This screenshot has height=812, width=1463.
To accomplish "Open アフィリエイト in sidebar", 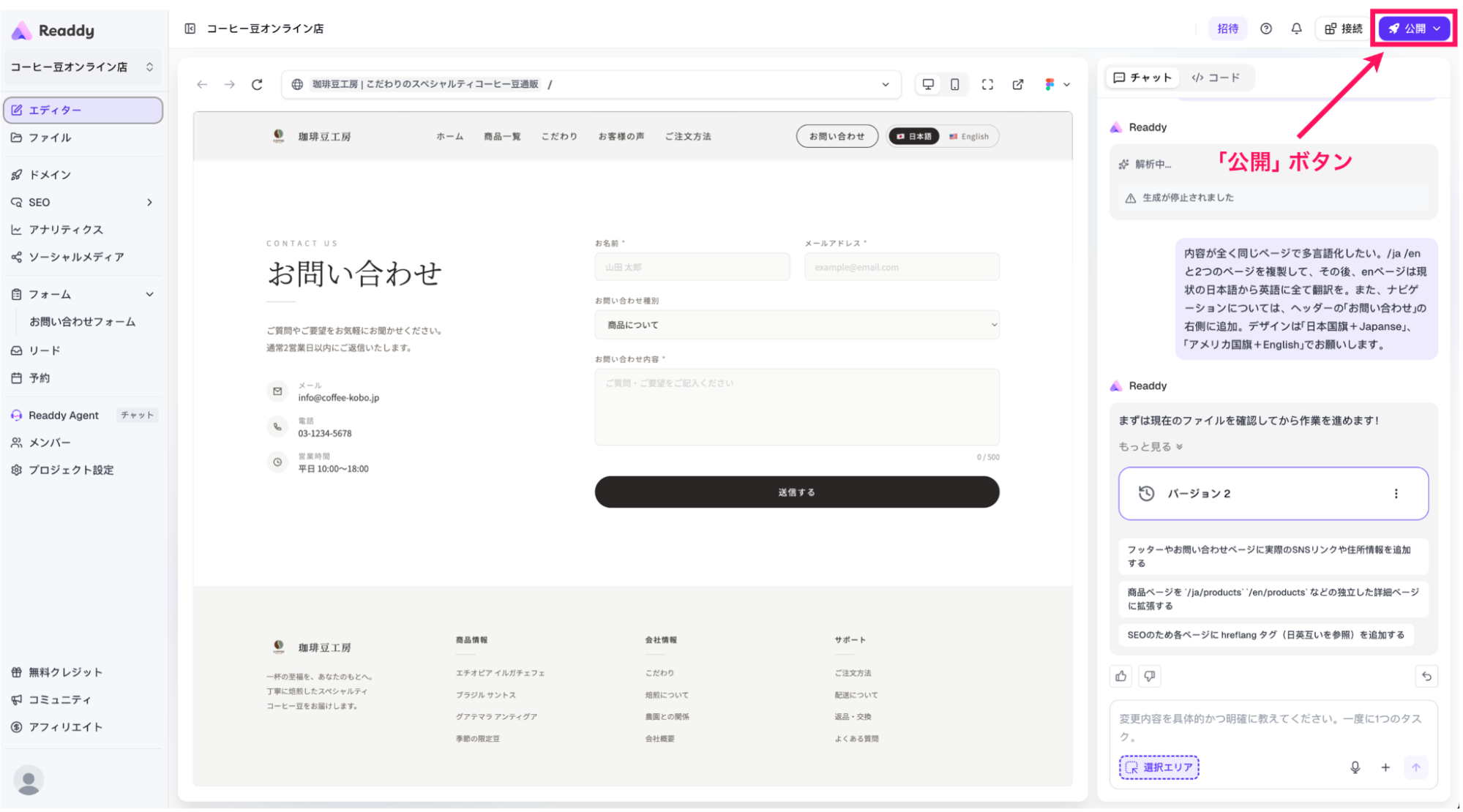I will [x=83, y=727].
